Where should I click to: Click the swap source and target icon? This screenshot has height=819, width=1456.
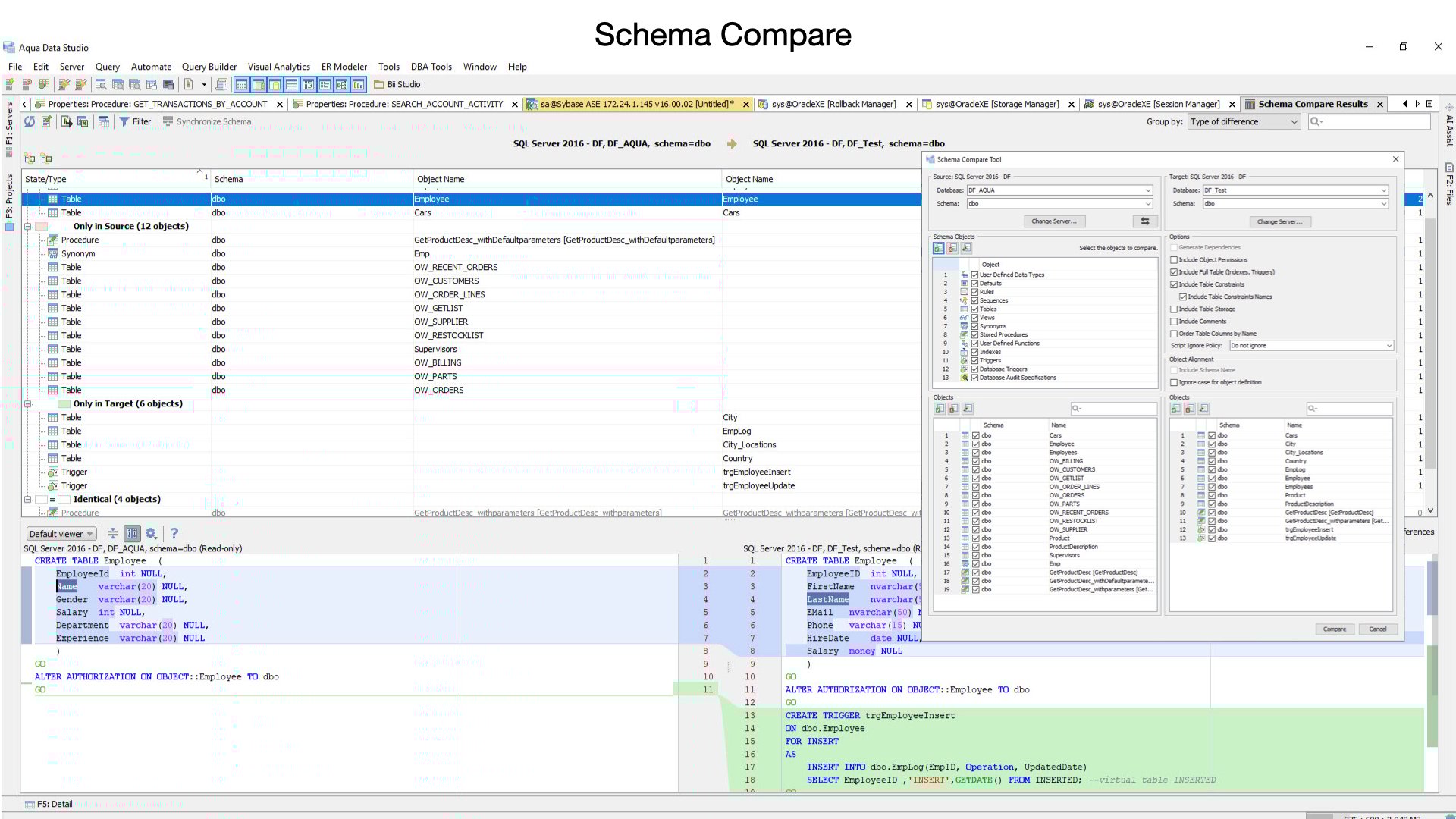pyautogui.click(x=1144, y=221)
